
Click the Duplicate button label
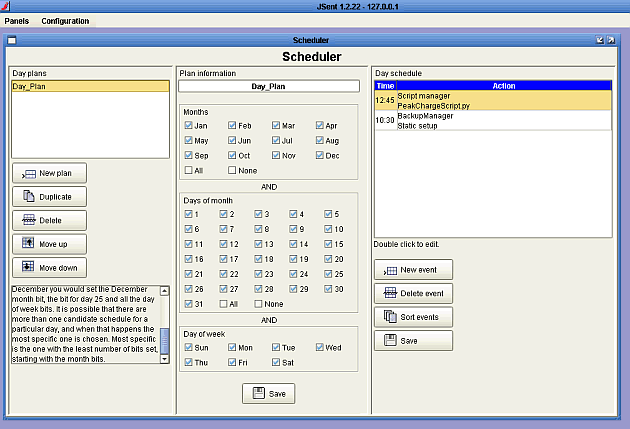point(55,197)
